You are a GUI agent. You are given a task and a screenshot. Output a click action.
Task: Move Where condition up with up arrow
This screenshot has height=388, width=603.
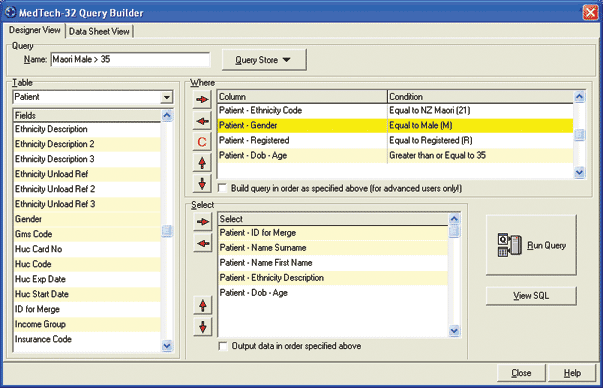(x=202, y=163)
